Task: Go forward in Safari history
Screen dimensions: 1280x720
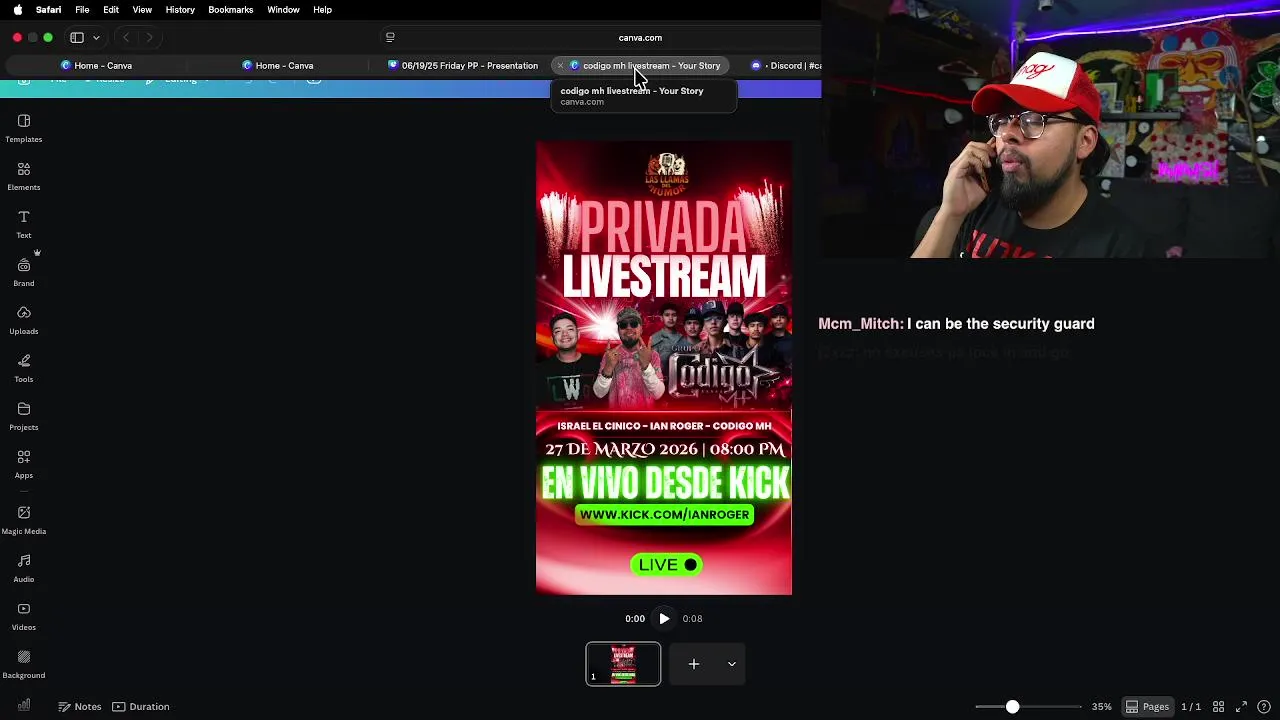Action: tap(149, 38)
